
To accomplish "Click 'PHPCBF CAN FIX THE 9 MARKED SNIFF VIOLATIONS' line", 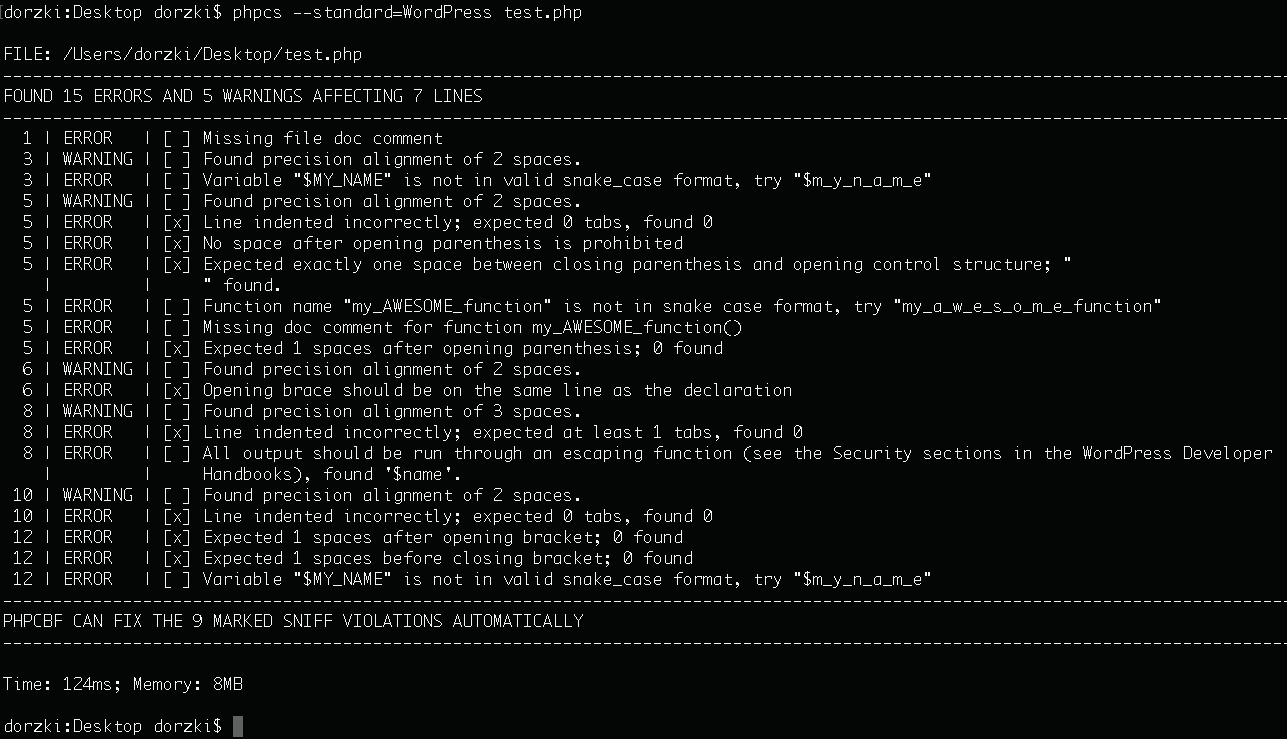I will pos(293,621).
